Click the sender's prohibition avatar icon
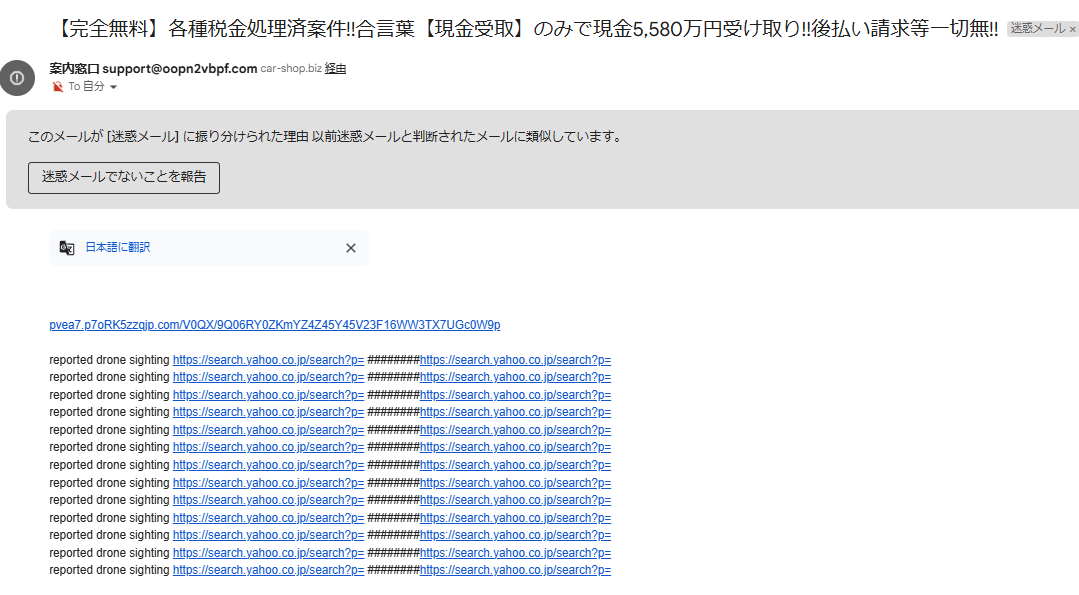The height and width of the screenshot is (595, 1079). point(17,78)
